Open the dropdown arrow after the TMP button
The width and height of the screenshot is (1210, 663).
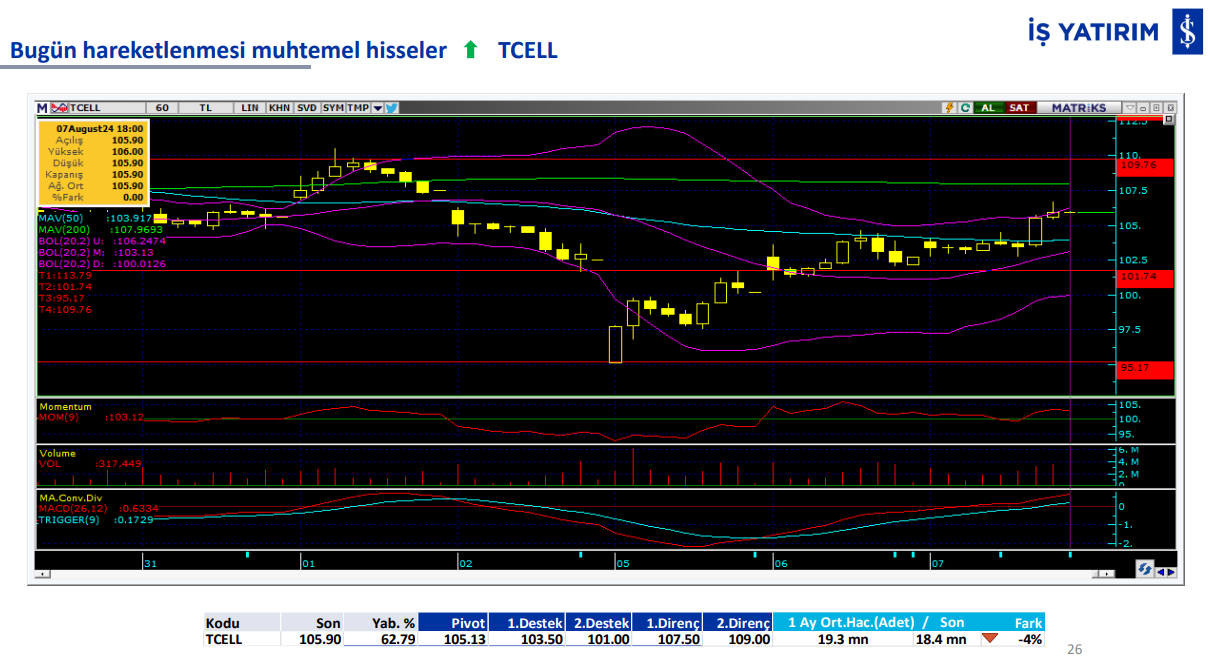(x=377, y=107)
